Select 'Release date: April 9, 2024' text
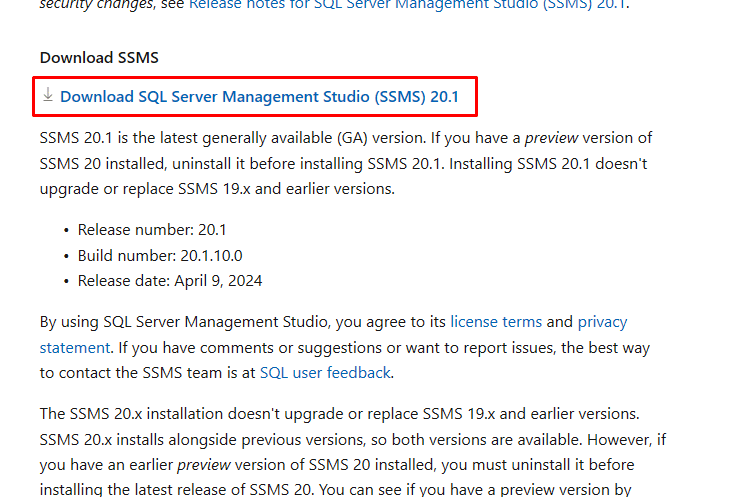Image resolution: width=746 pixels, height=497 pixels. (x=170, y=281)
